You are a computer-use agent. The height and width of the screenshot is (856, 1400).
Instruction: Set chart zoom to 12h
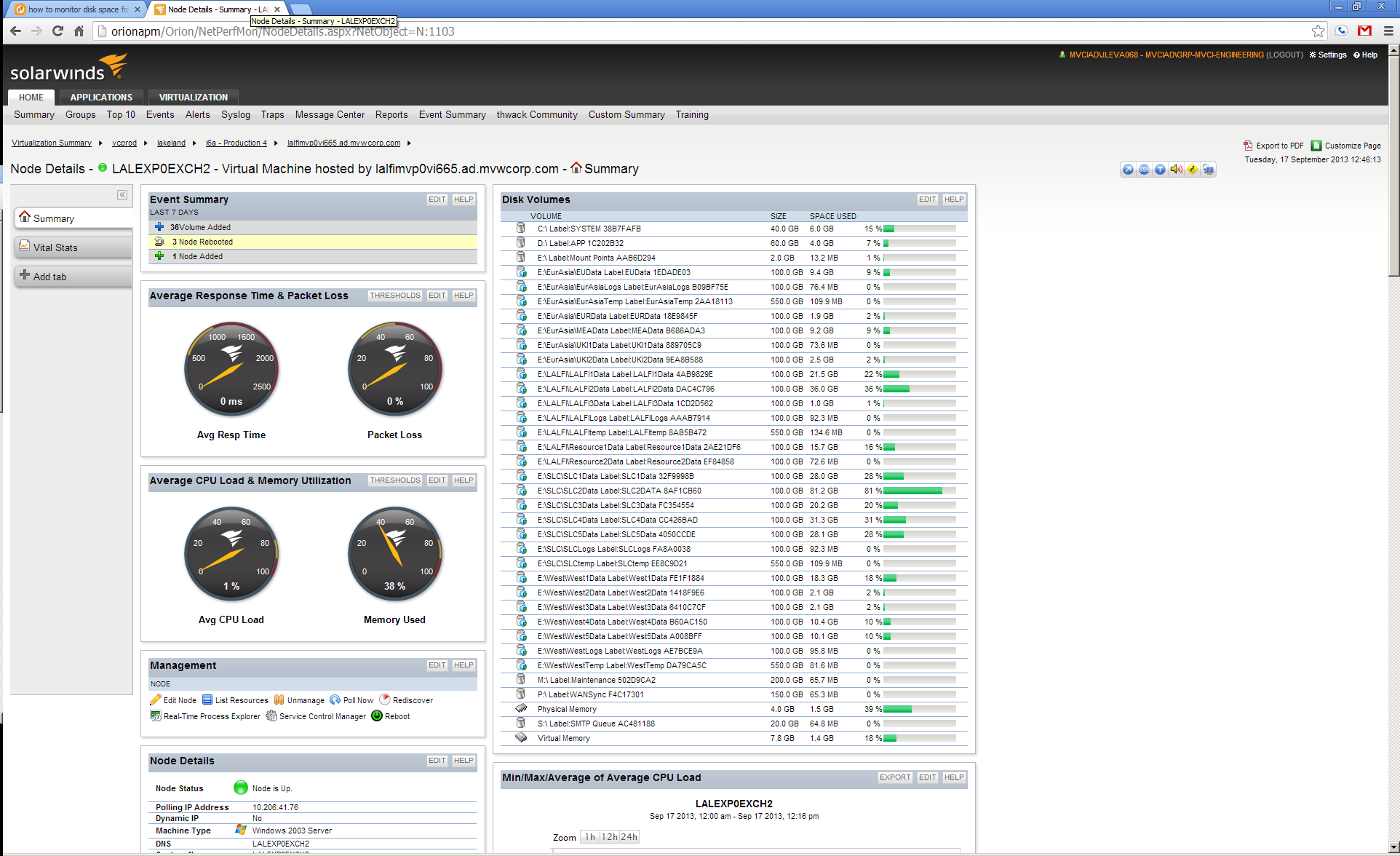(x=609, y=837)
